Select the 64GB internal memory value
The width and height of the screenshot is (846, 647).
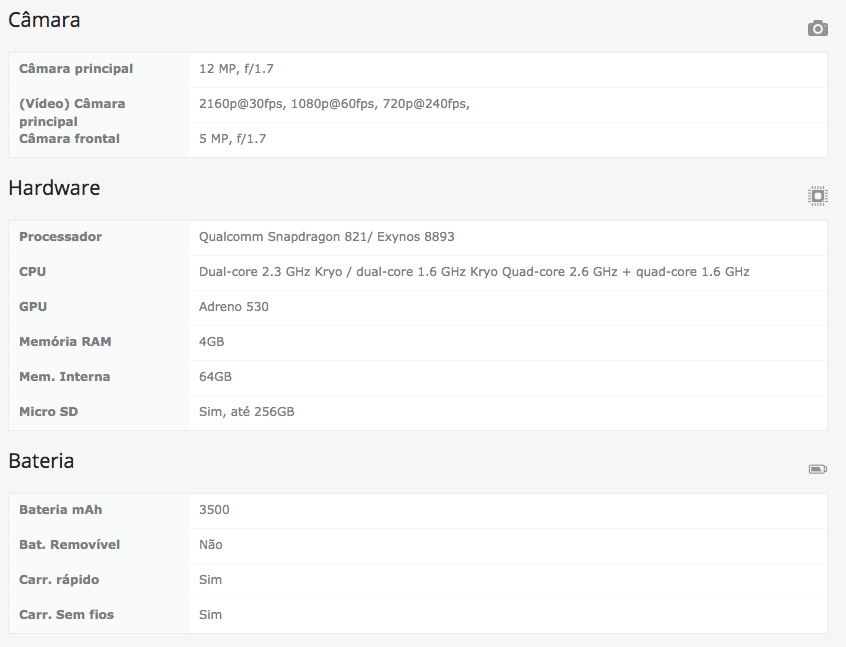(215, 377)
